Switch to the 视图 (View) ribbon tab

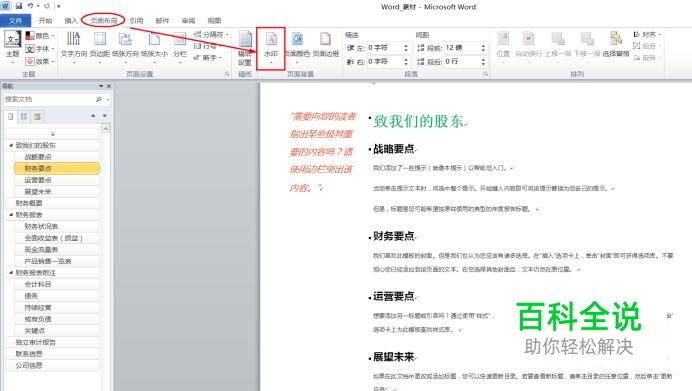(214, 20)
